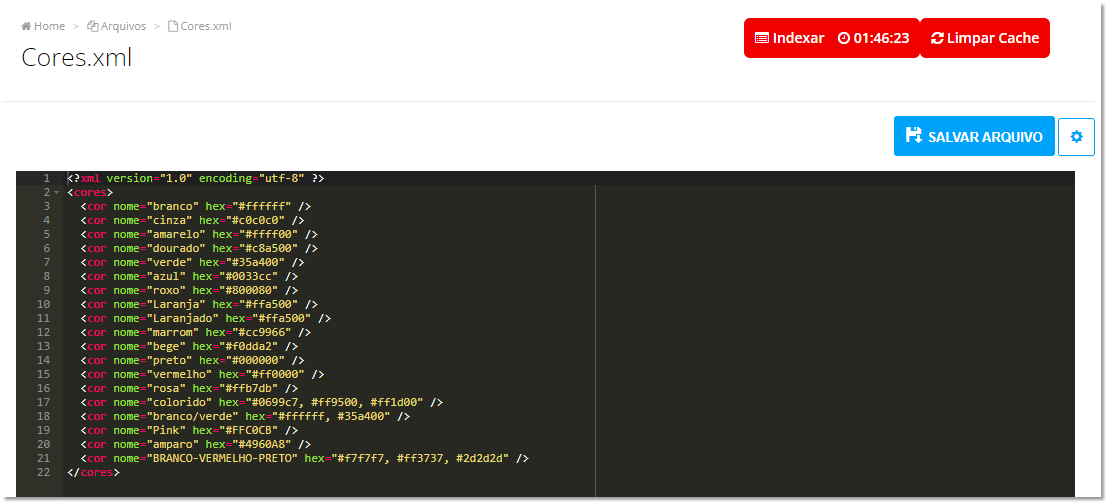The width and height of the screenshot is (1108, 504).
Task: Save the file with Salvar Arquivo
Action: pyautogui.click(x=974, y=136)
